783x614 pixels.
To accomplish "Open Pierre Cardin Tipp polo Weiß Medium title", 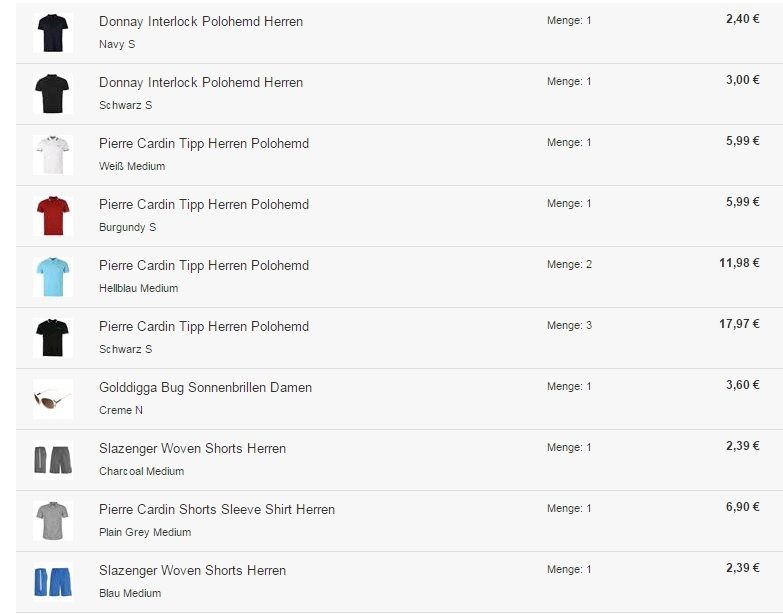I will pos(203,143).
